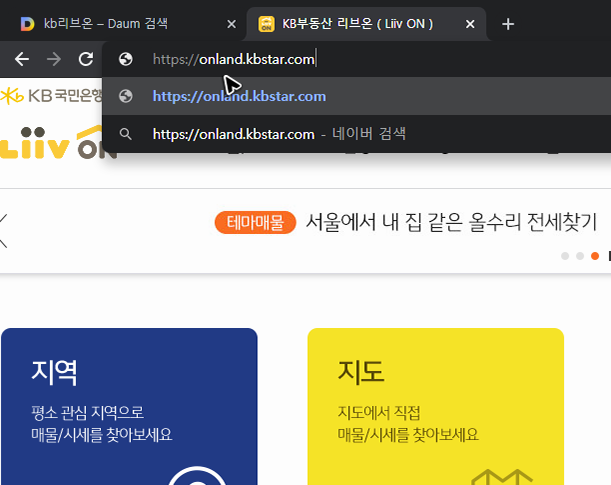Click the browser back arrow button
Image resolution: width=611 pixels, height=485 pixels.
22,59
